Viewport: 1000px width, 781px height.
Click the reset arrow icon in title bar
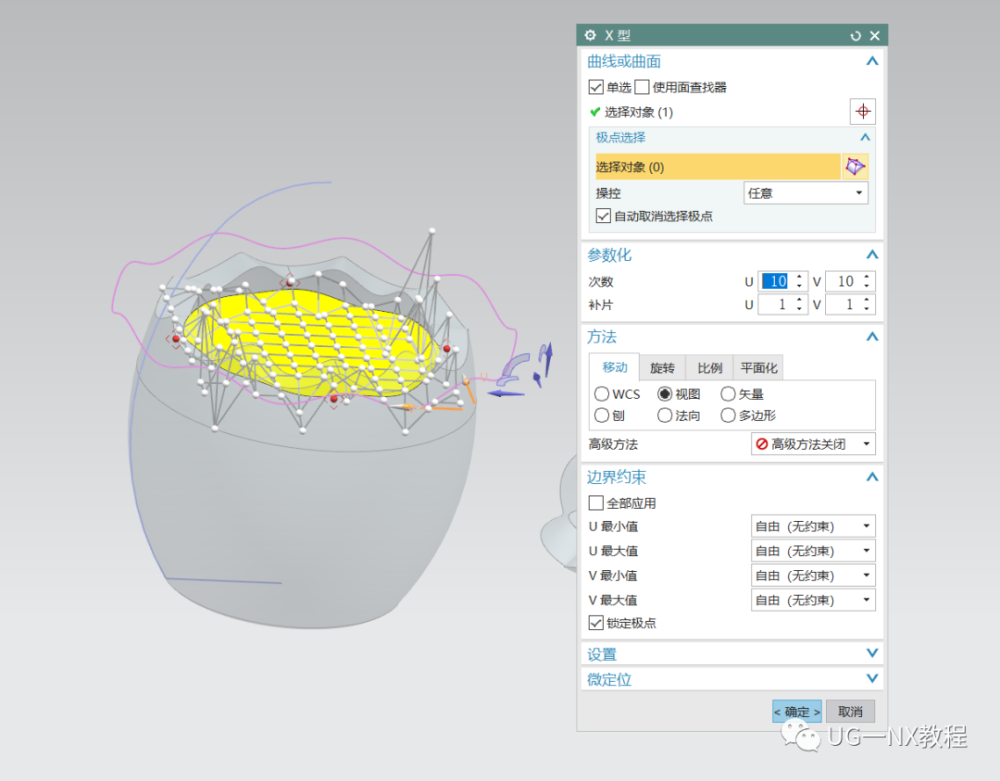pyautogui.click(x=855, y=35)
